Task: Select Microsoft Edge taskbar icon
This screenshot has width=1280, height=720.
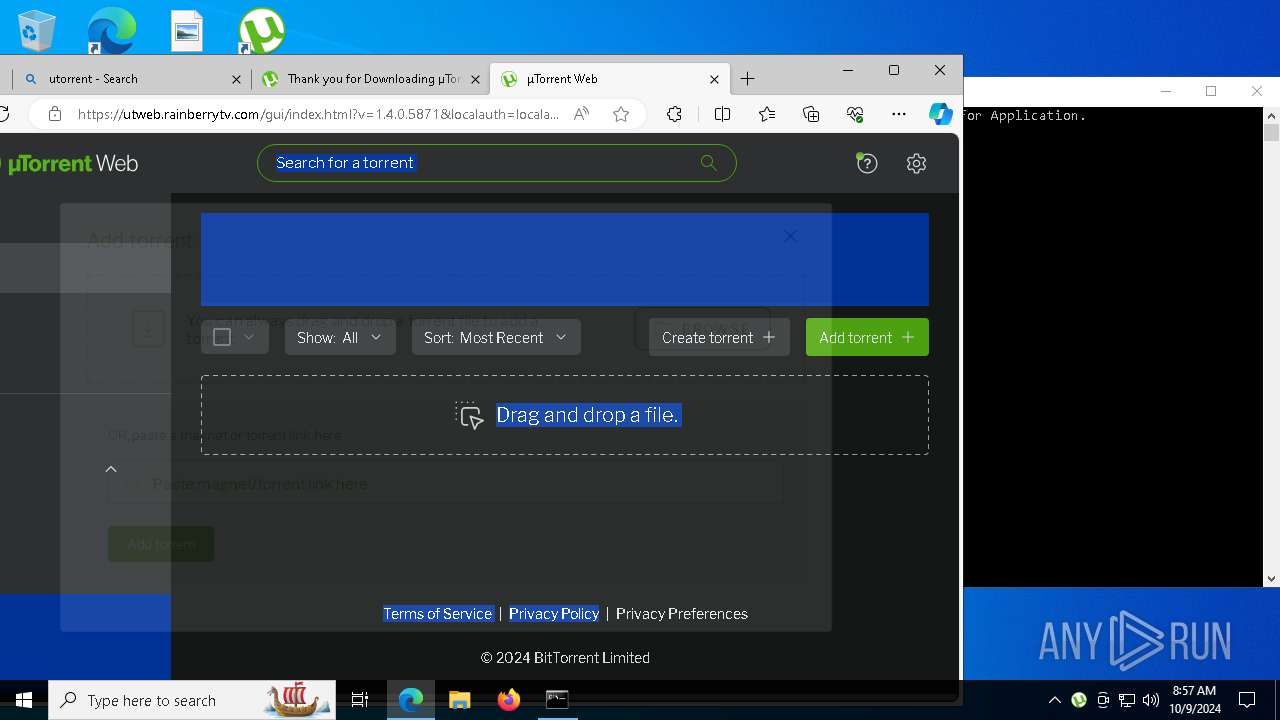Action: (x=411, y=700)
